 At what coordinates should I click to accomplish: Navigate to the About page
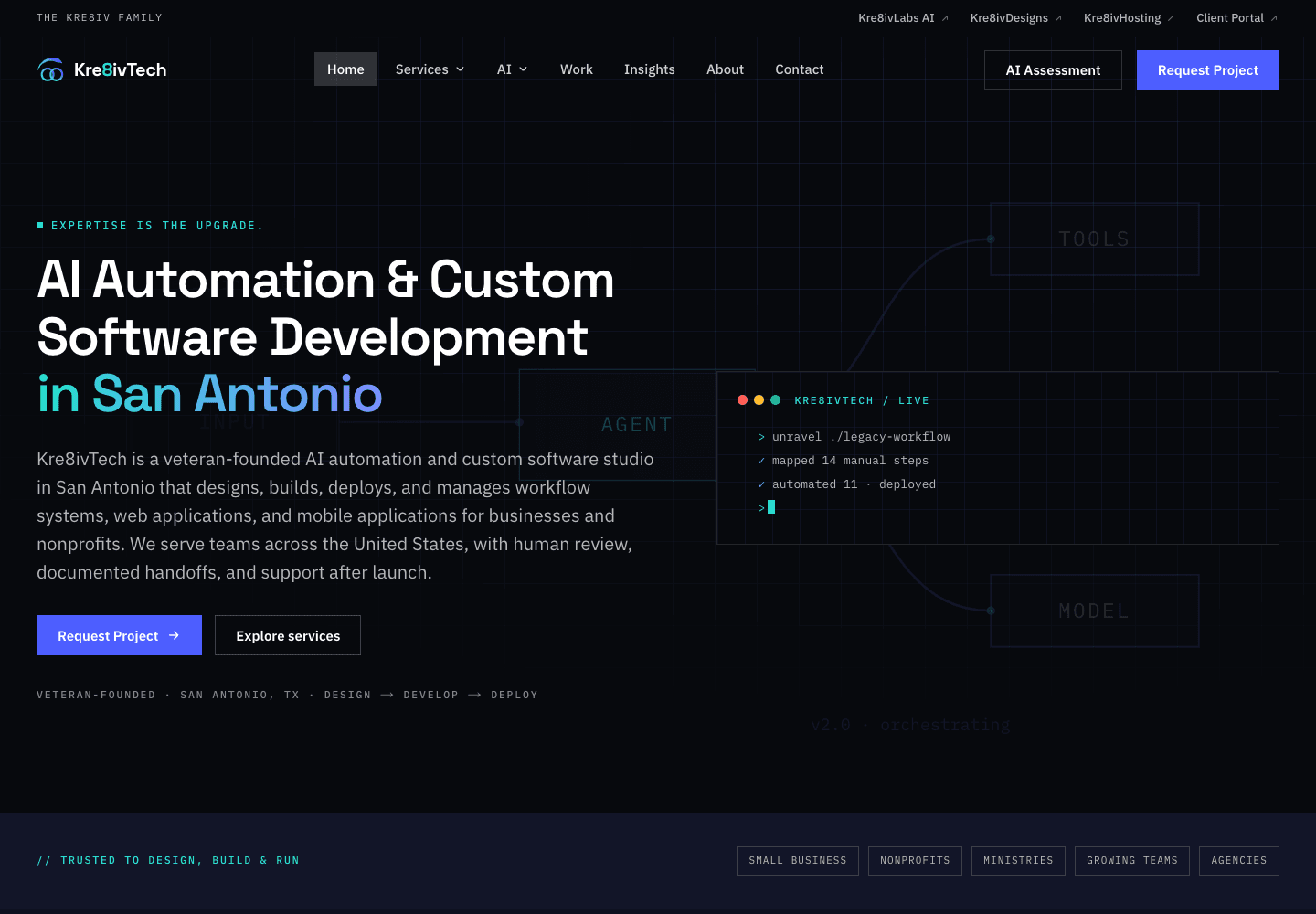(x=725, y=69)
